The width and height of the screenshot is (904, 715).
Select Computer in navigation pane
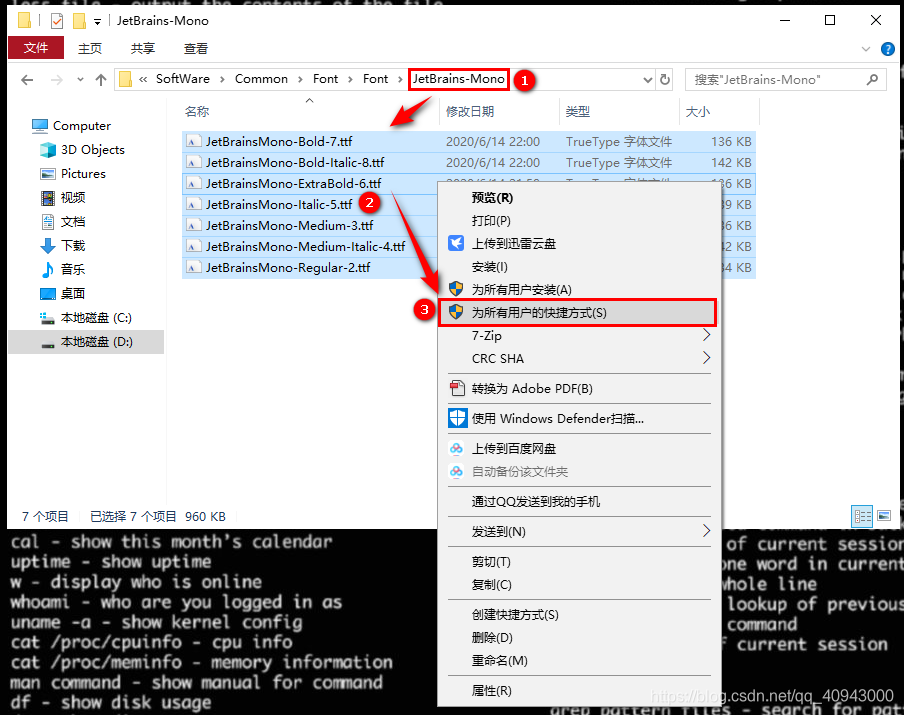(71, 126)
